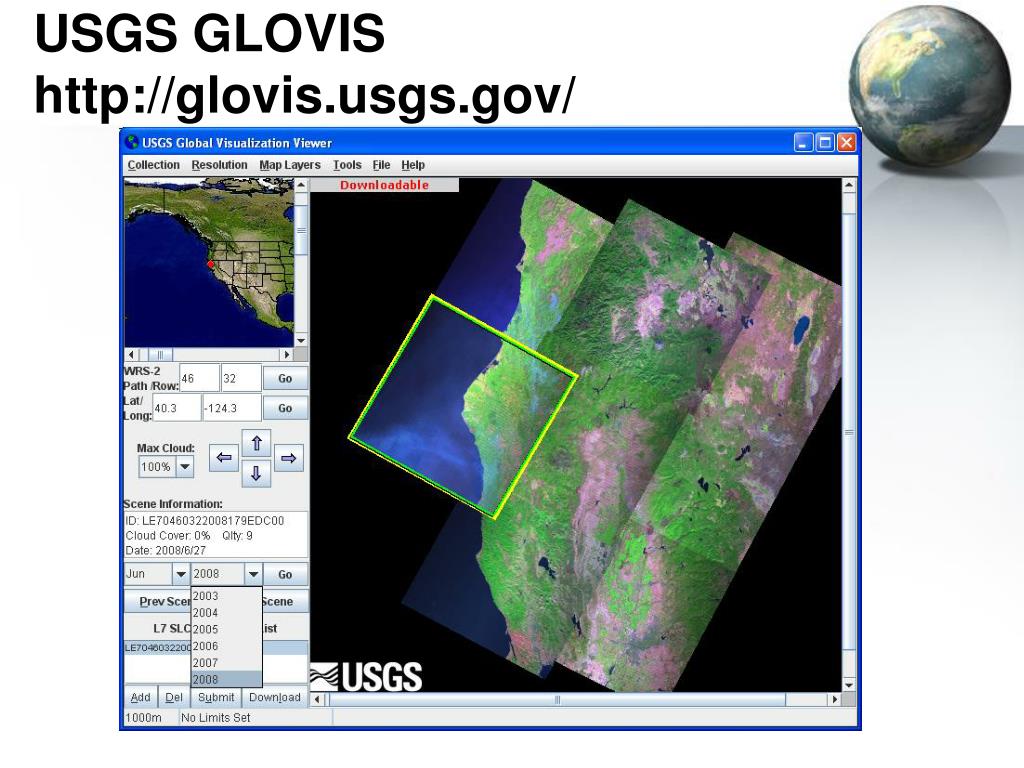This screenshot has width=1024, height=768.
Task: Close the Global Visualization Viewer window
Action: [846, 142]
